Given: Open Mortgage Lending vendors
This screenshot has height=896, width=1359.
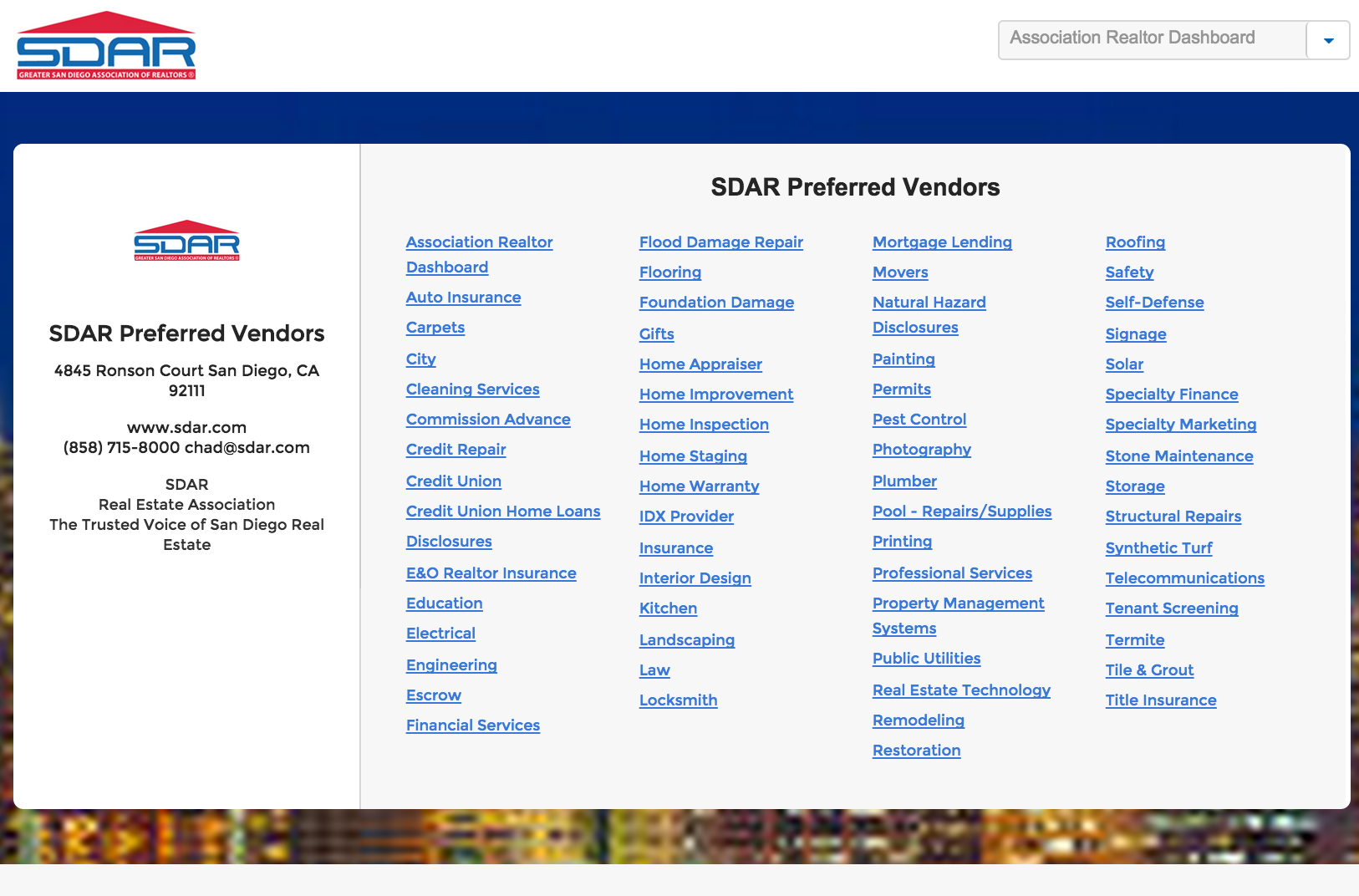Looking at the screenshot, I should click(942, 242).
